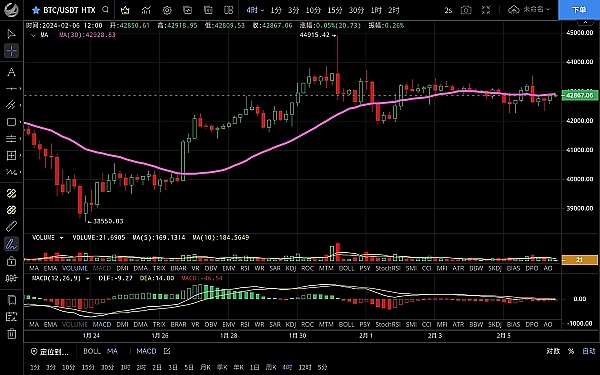Viewport: 600px width, 375px height.
Task: Select the ruler measurement tool
Action: pyautogui.click(x=11, y=226)
